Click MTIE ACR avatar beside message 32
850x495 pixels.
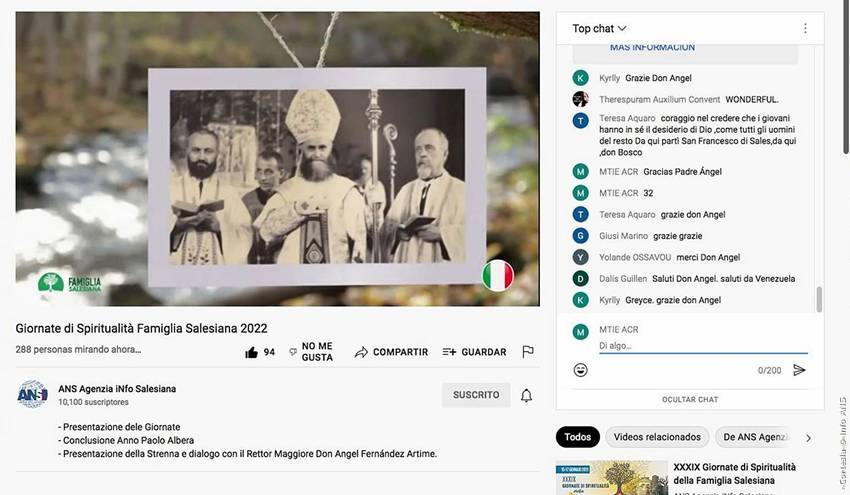581,193
